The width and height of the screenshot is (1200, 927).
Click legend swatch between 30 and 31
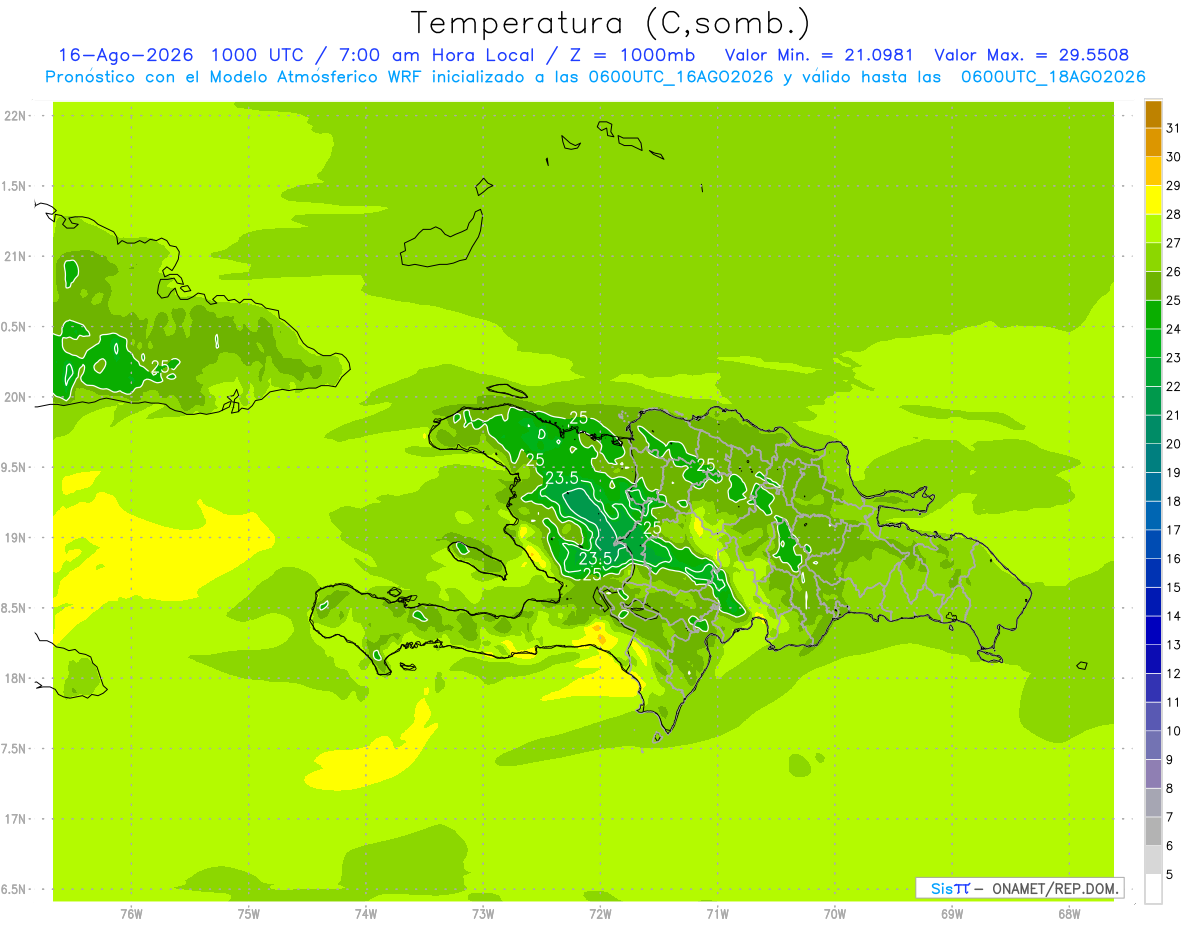(1153, 142)
